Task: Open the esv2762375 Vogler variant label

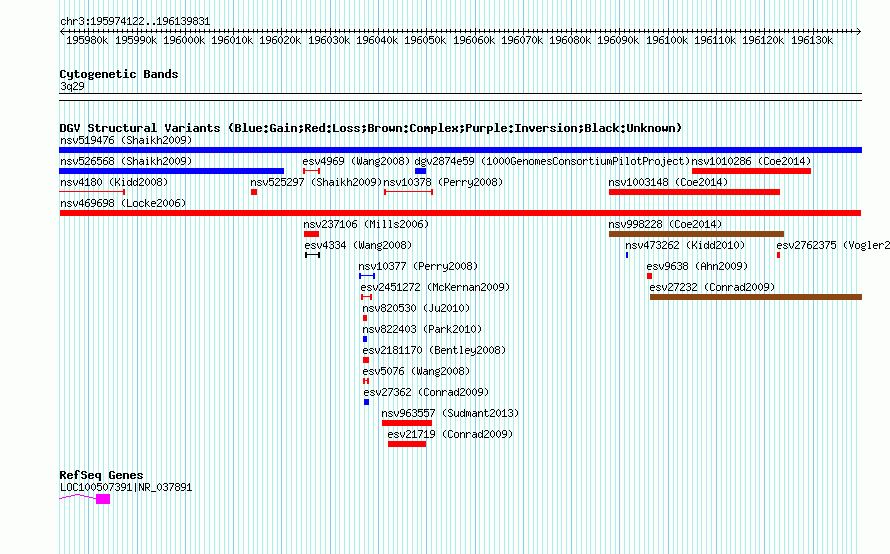Action: tap(833, 245)
